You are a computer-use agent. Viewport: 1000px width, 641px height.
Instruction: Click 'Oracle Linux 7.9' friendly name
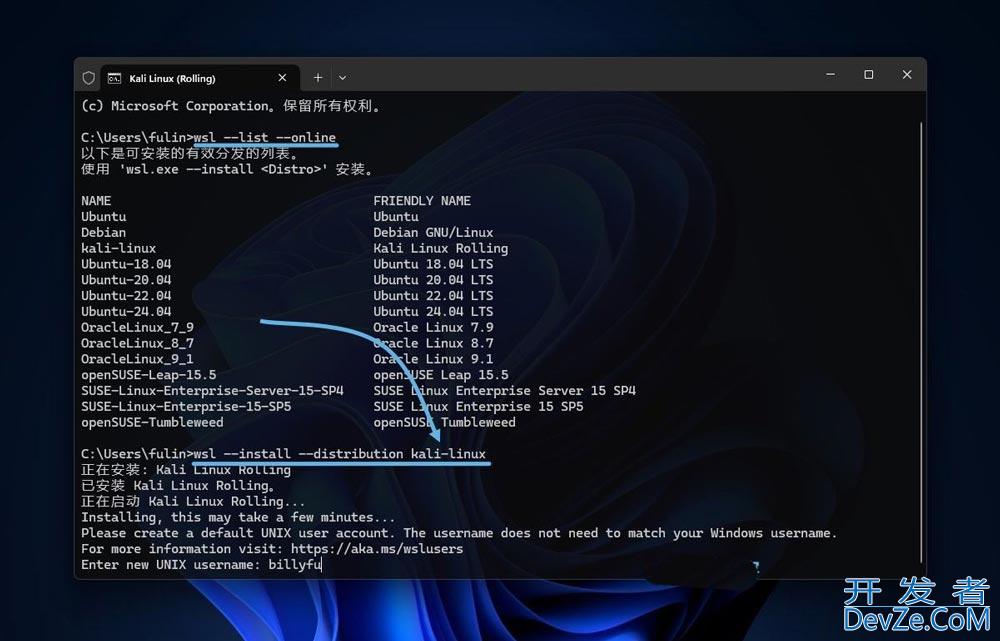pyautogui.click(x=433, y=327)
